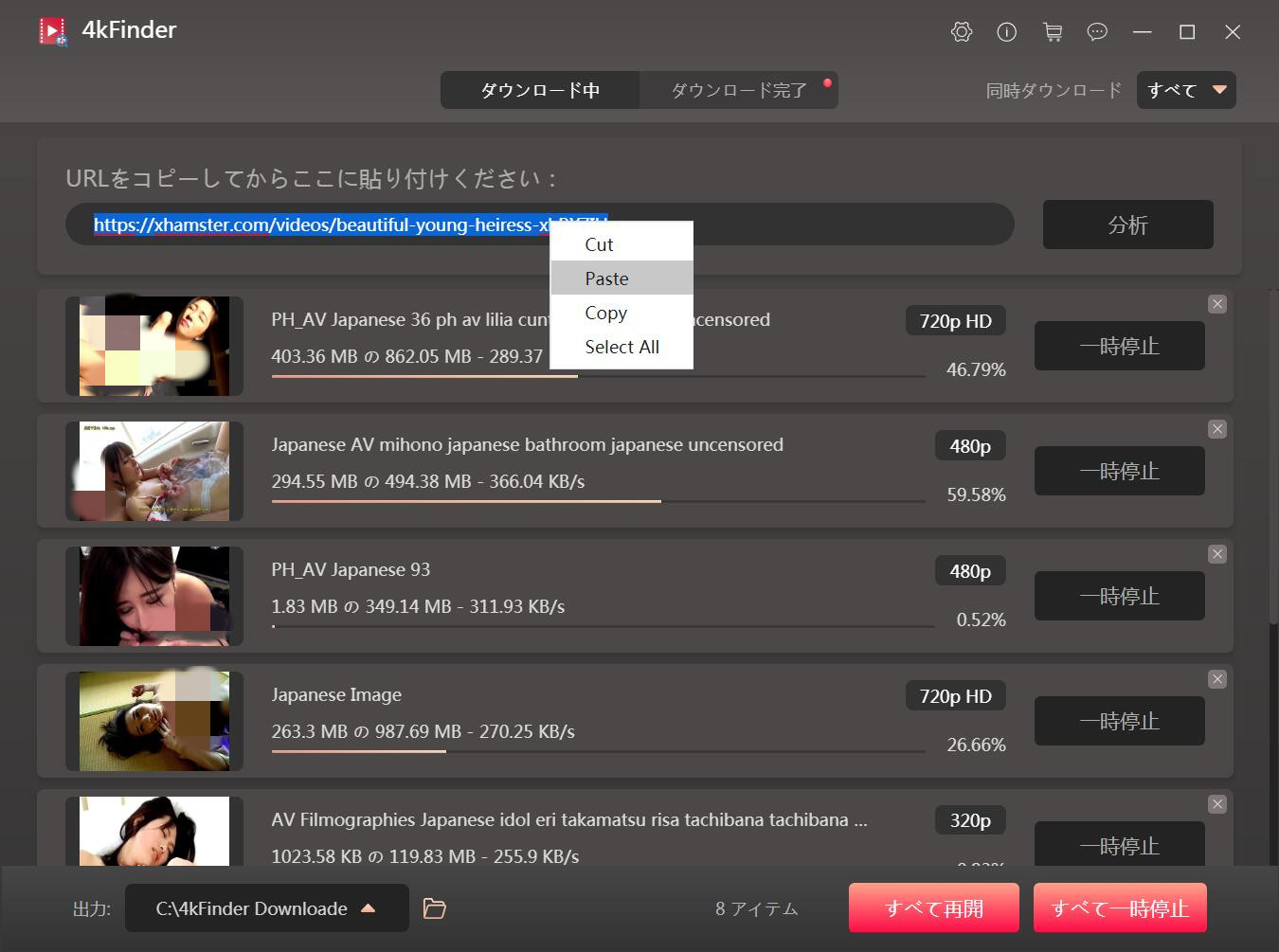Choose Select All from the context menu
1279x952 pixels.
coord(621,347)
